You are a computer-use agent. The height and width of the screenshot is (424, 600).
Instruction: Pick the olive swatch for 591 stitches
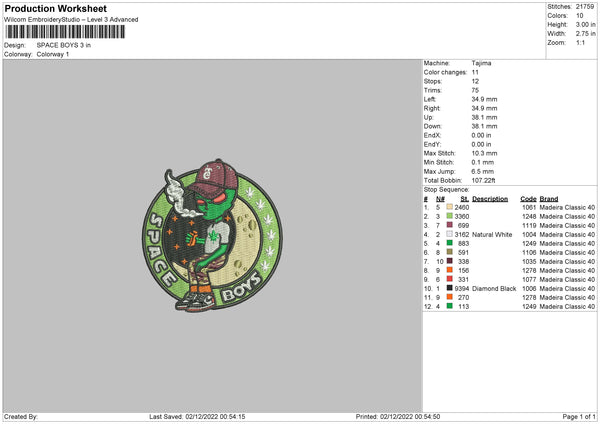(449, 252)
